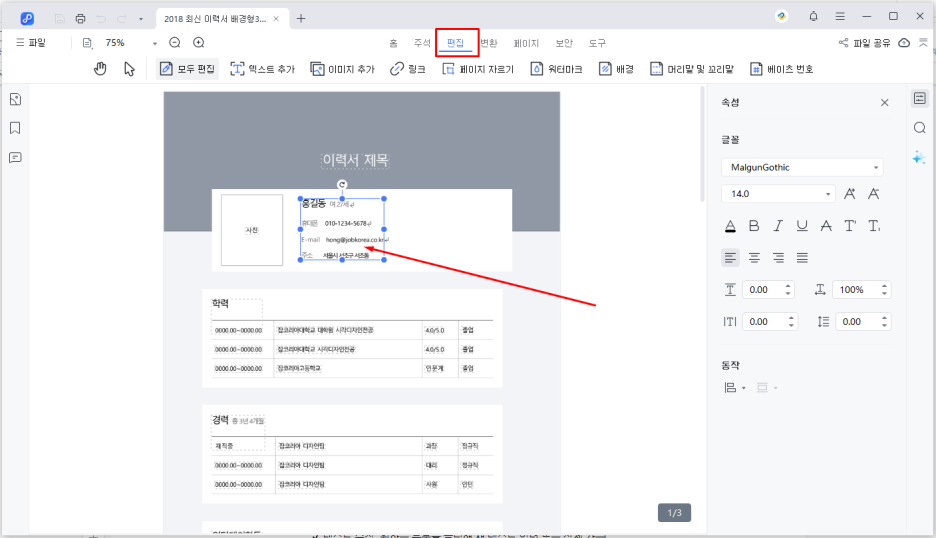Open the 14.0 font size dropdown

coord(778,194)
